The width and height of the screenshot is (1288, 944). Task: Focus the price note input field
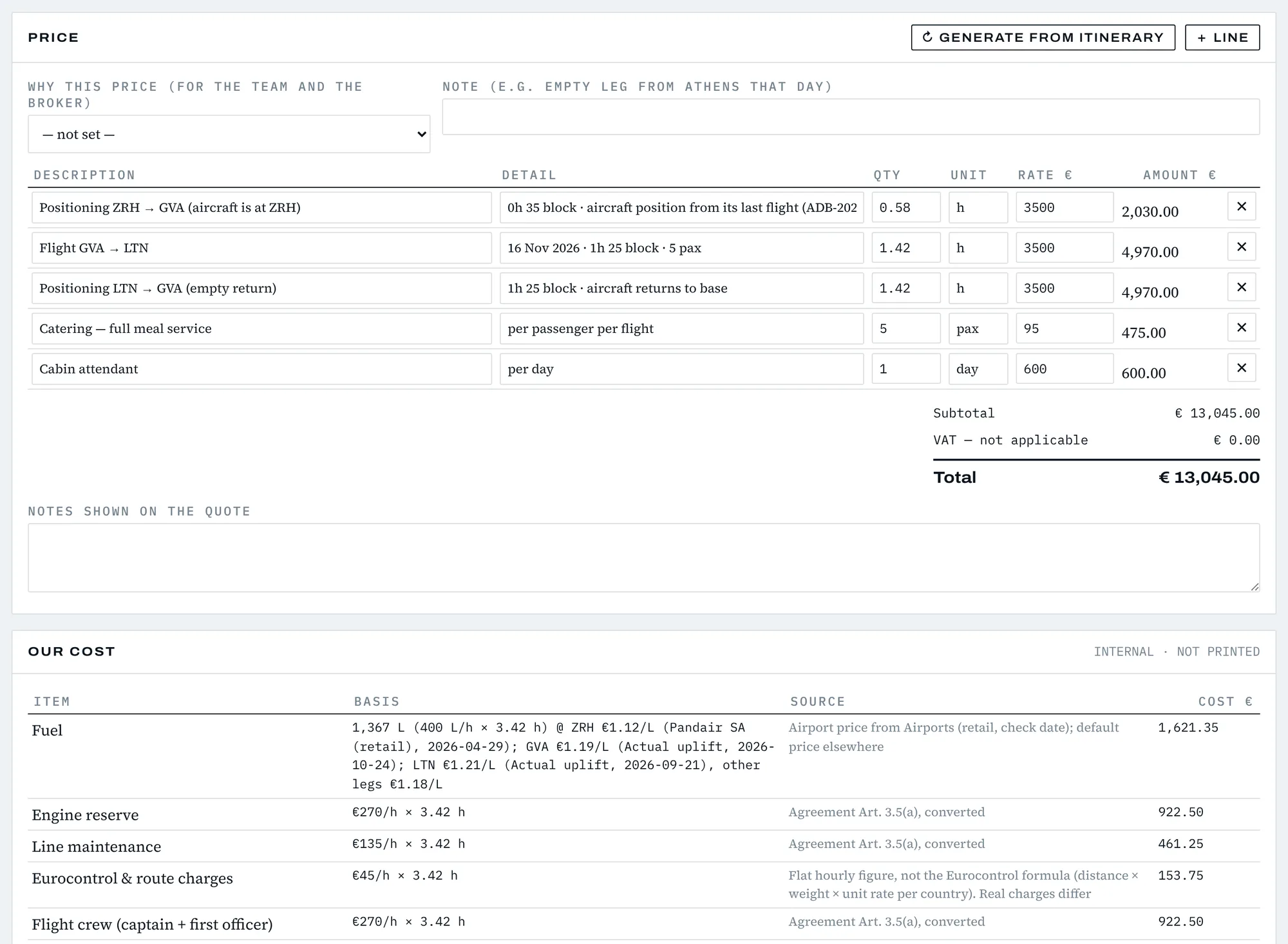point(851,117)
